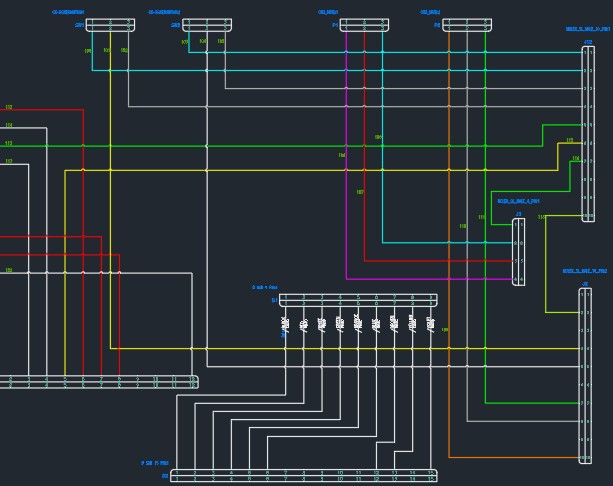Click pin 5 on the D1 connector
Viewport: 613px width, 486px height.
(x=358, y=298)
